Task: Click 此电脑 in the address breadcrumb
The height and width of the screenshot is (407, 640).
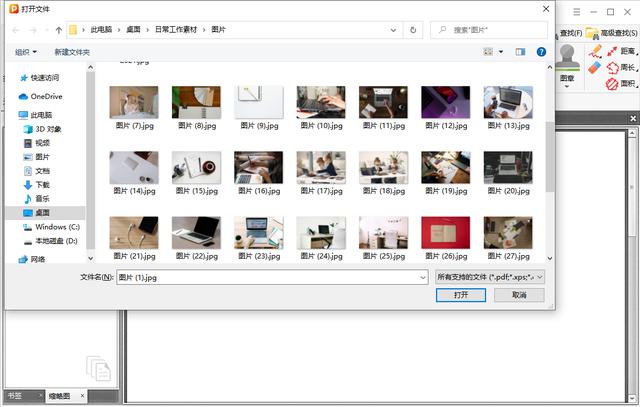Action: coord(101,30)
